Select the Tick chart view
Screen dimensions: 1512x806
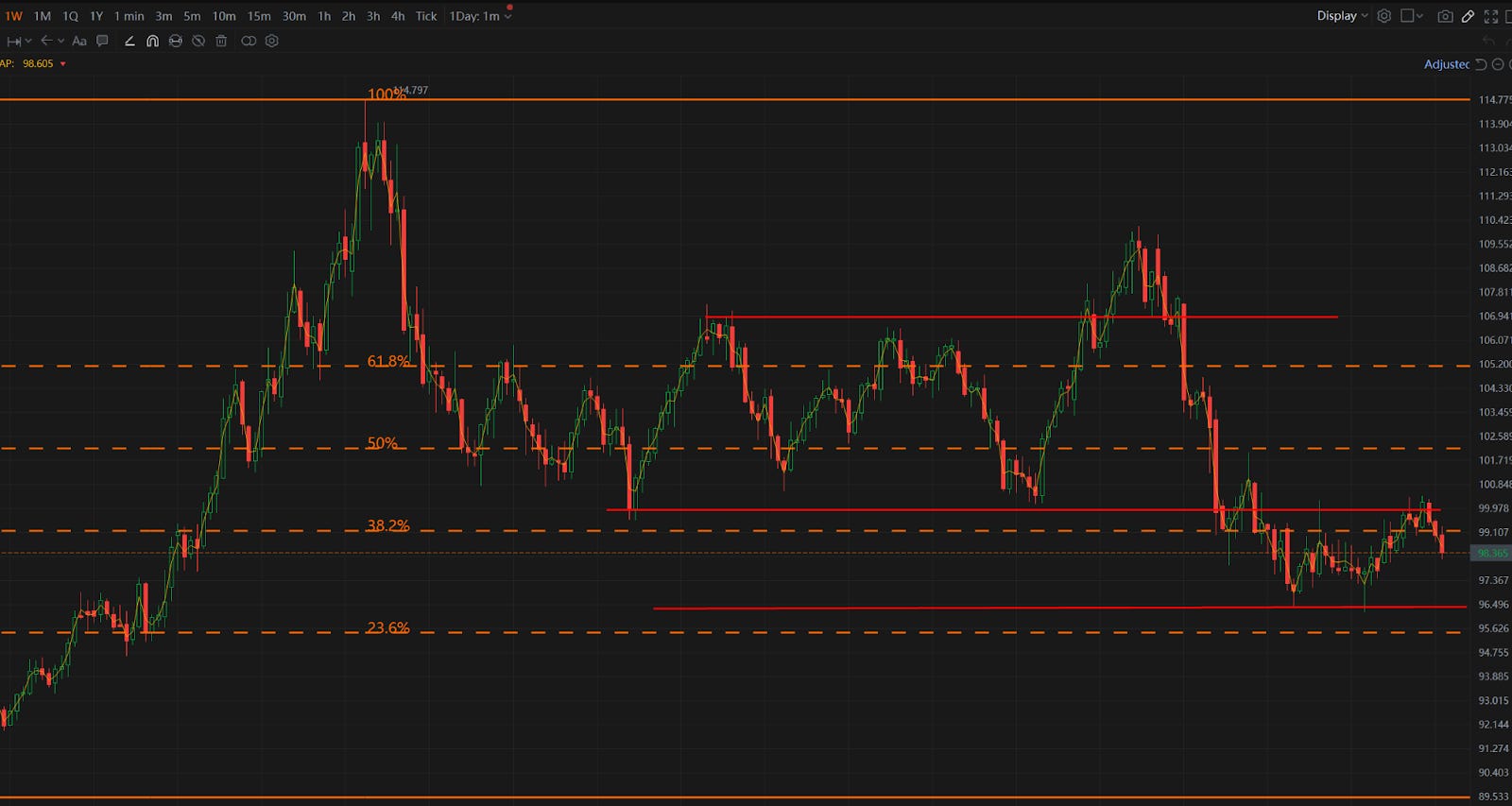pyautogui.click(x=426, y=16)
